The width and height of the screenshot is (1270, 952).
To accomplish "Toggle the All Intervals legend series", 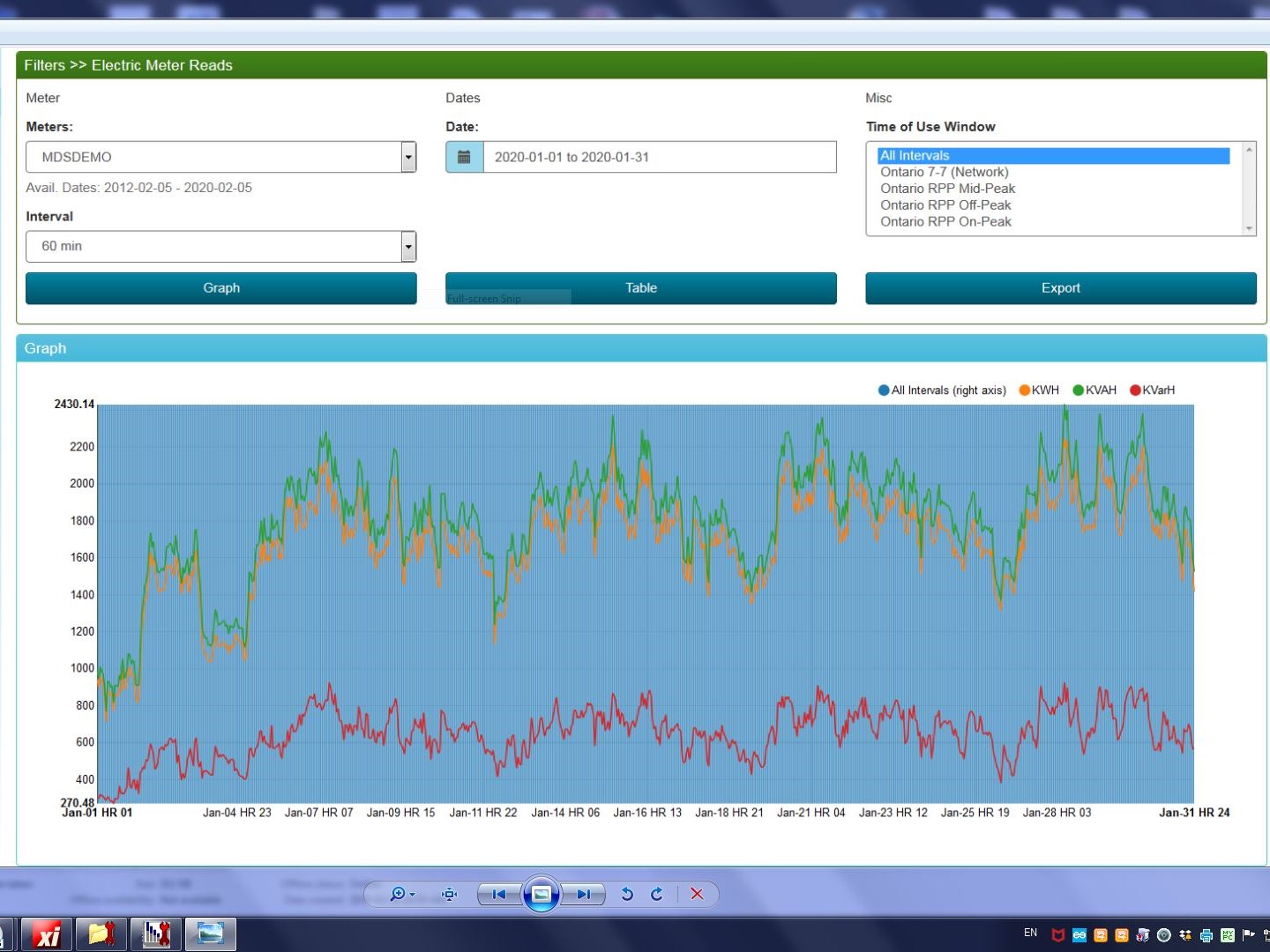I will 942,390.
